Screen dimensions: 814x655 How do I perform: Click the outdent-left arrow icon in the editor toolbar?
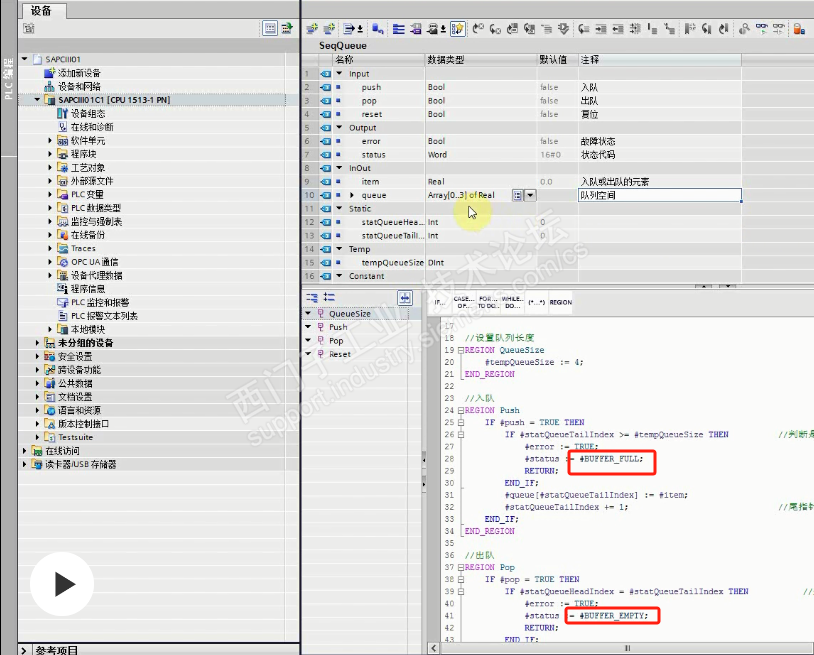point(618,29)
